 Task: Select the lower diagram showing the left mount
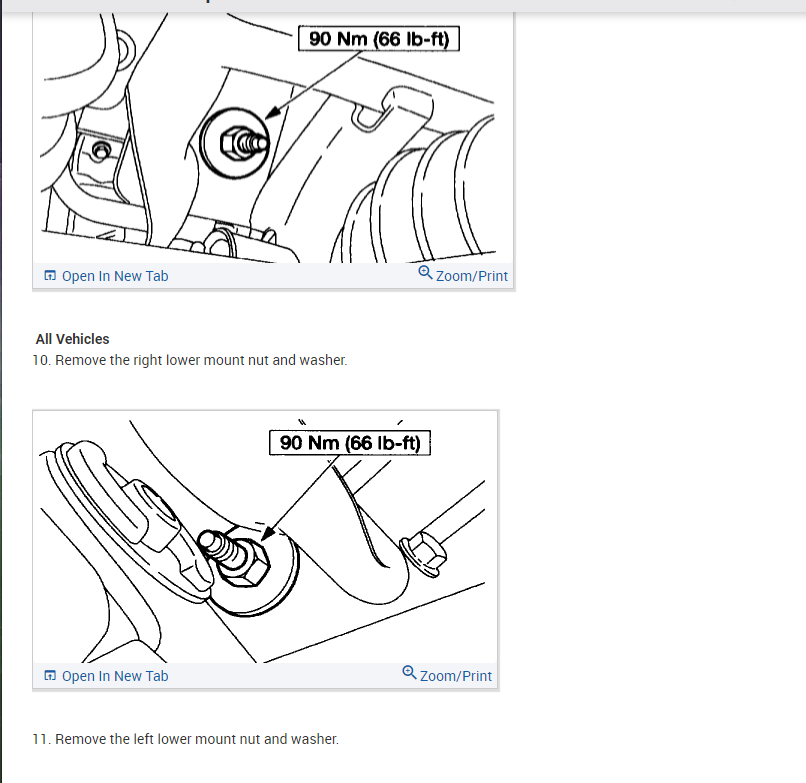(x=266, y=537)
